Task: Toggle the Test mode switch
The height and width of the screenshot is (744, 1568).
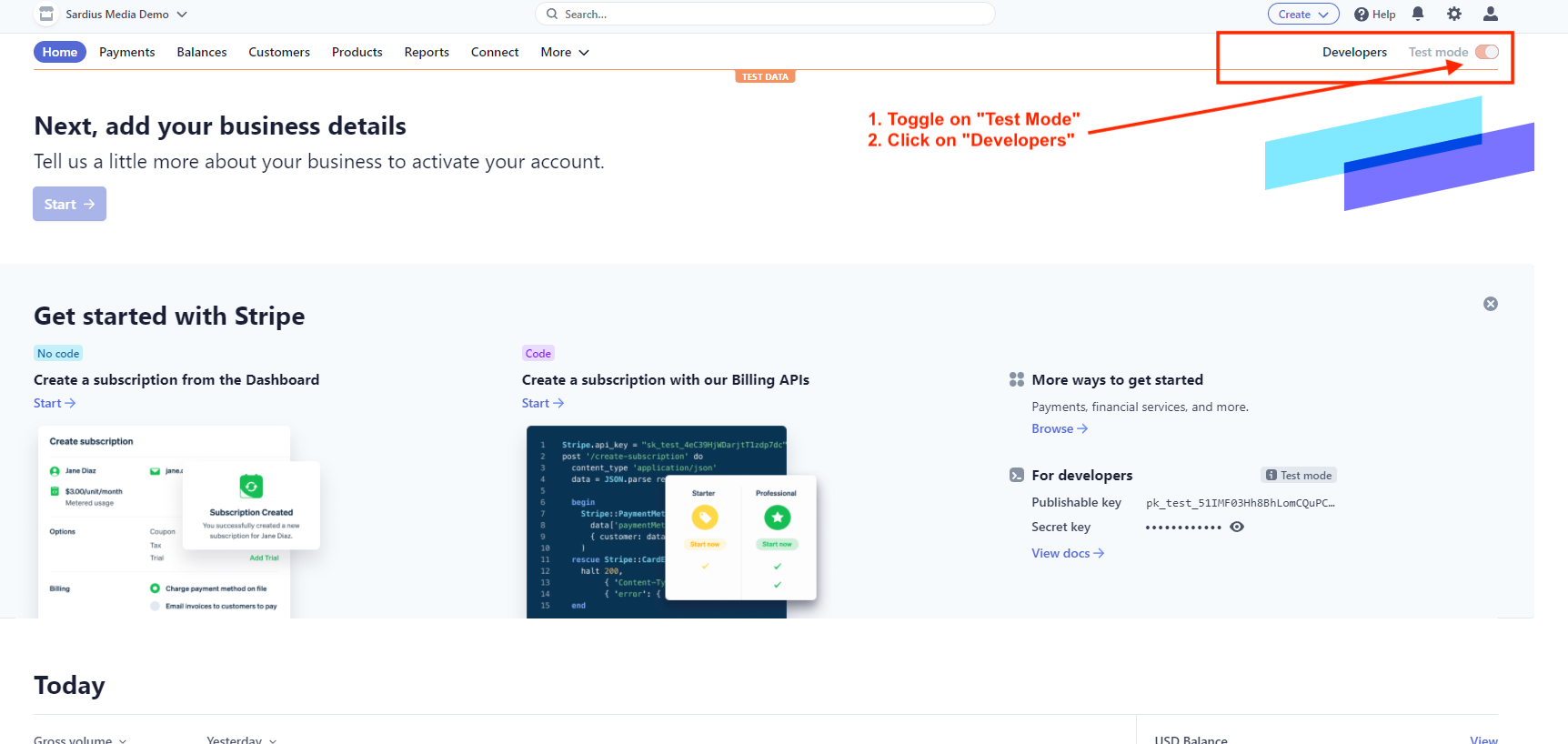Action: coord(1487,52)
